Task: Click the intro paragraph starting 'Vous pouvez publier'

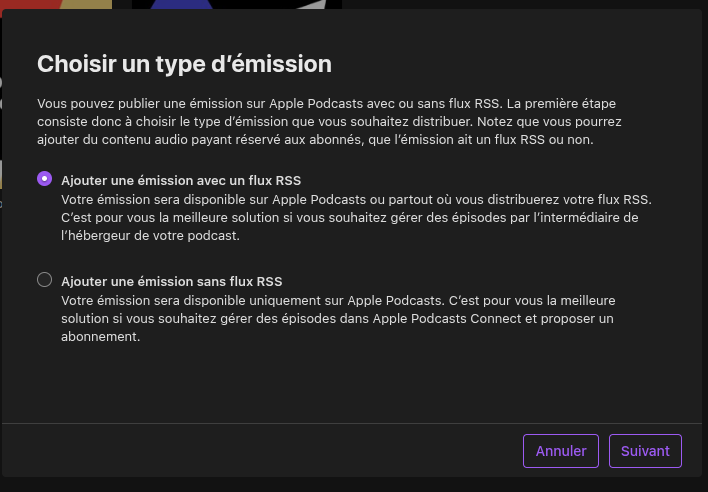Action: (x=330, y=121)
